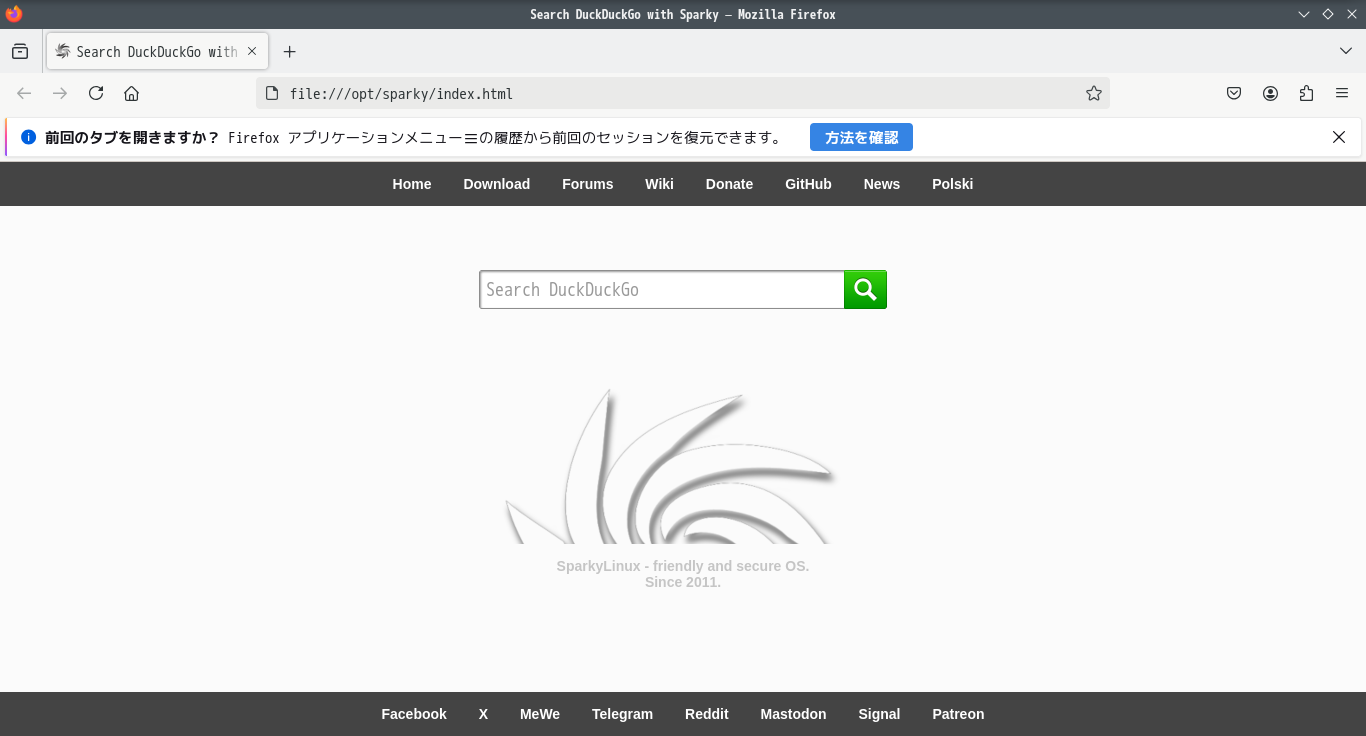Screen dimensions: 1366x736
Task: Visit the Reddit footer link
Action: click(707, 714)
